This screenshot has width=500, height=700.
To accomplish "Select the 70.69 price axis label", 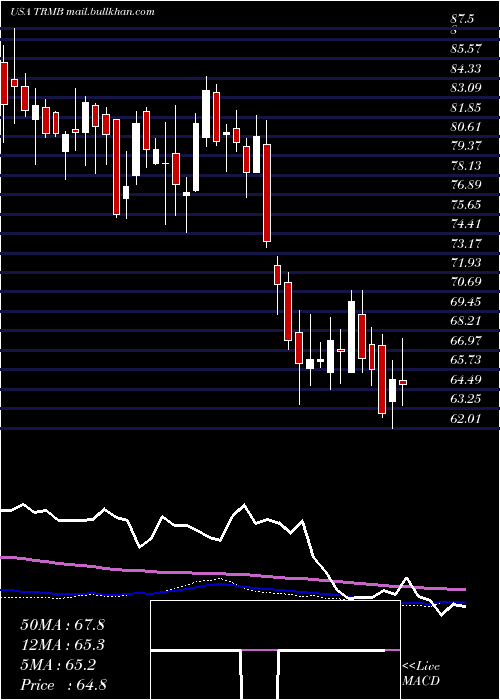I will (466, 282).
